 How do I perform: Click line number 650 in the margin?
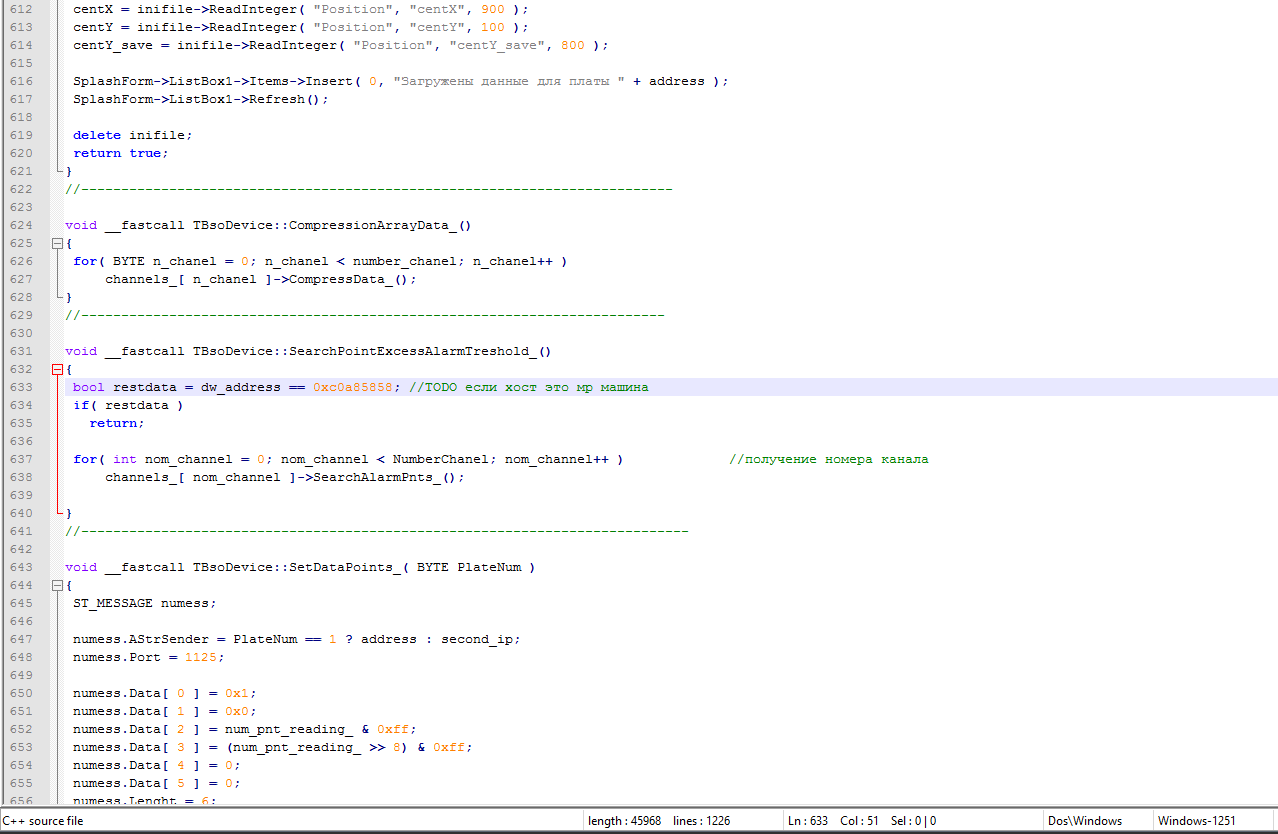(21, 693)
